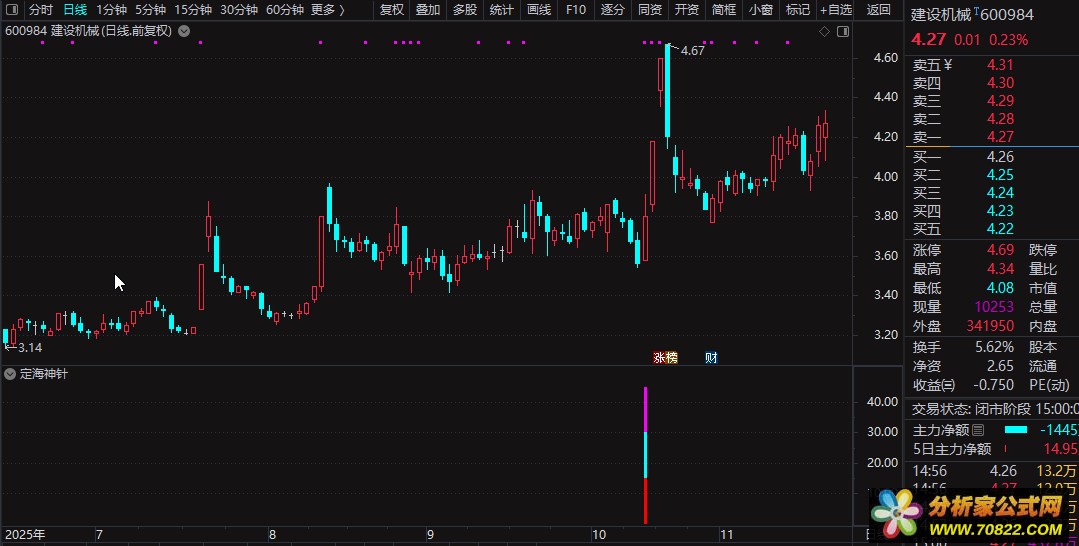
Task: Click the 2025年 date axis label
Action: 25,535
